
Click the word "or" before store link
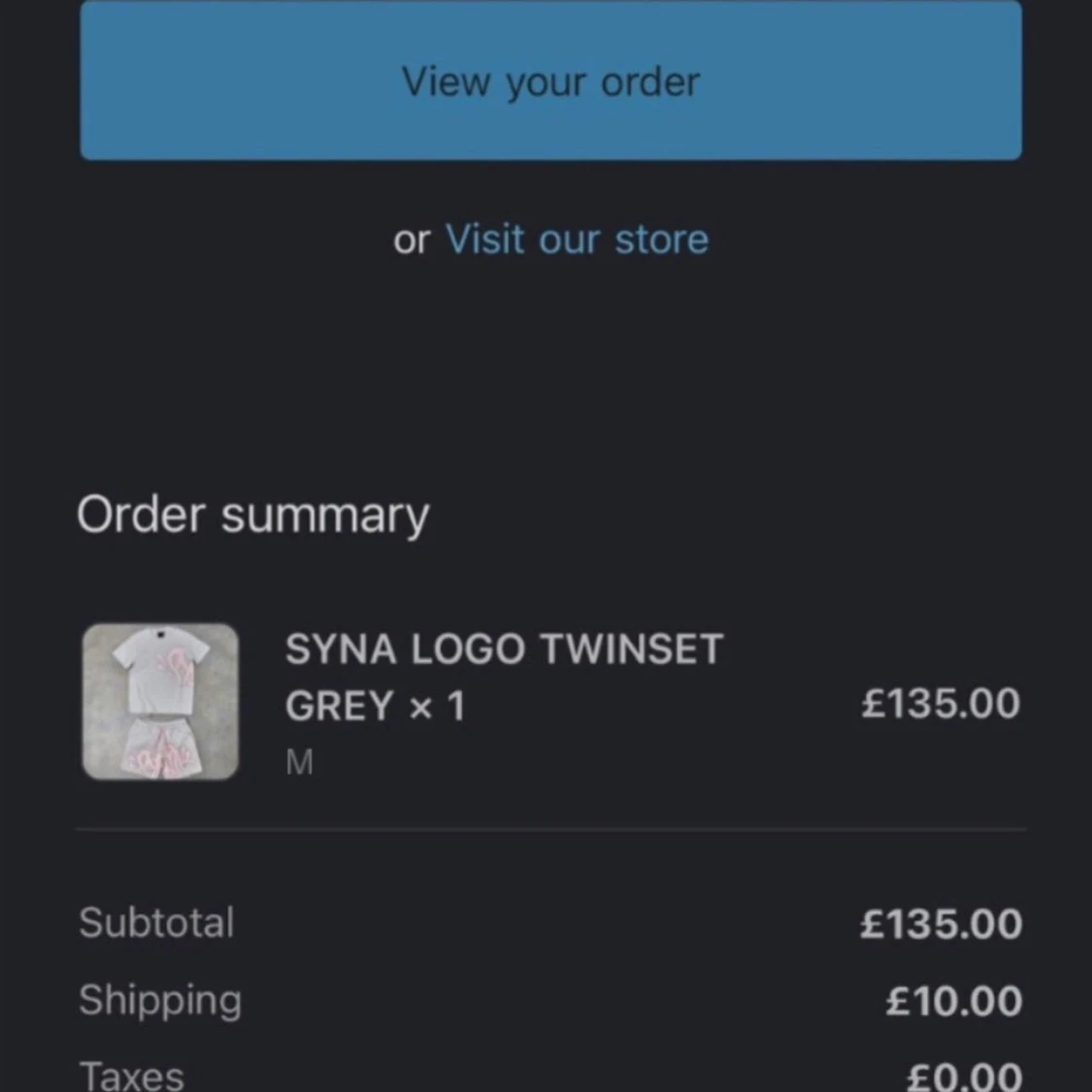[412, 240]
